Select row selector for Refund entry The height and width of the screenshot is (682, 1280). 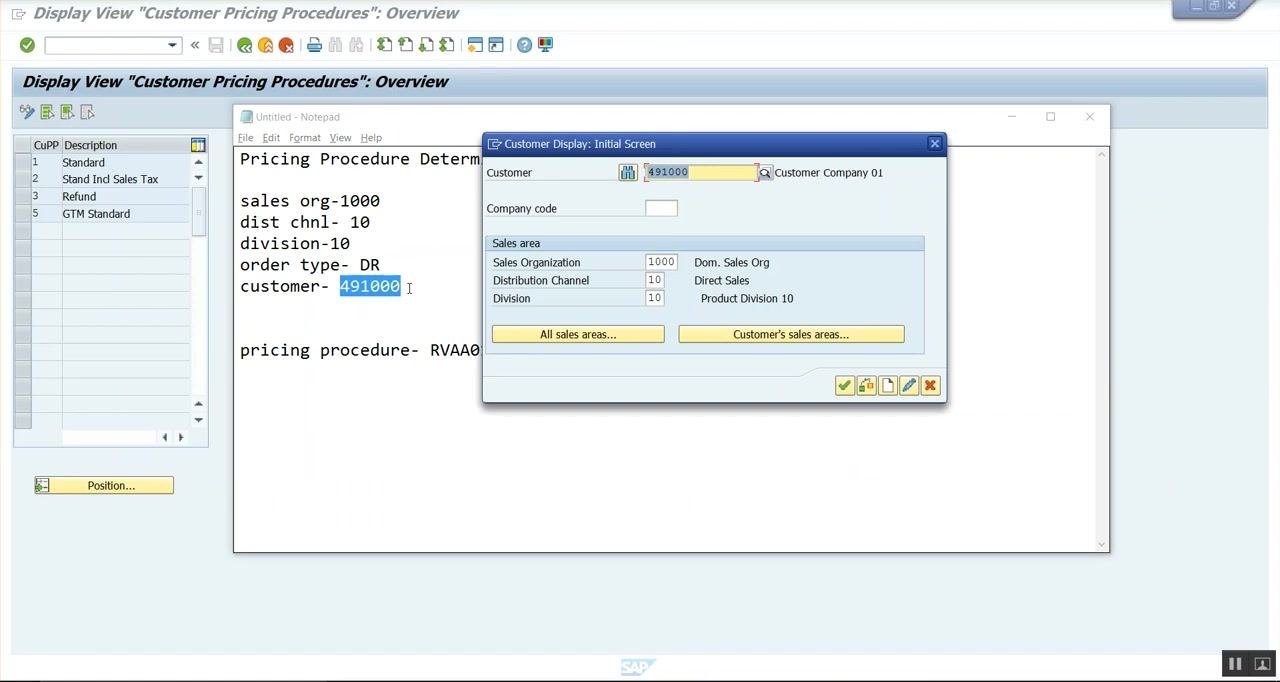(x=22, y=196)
